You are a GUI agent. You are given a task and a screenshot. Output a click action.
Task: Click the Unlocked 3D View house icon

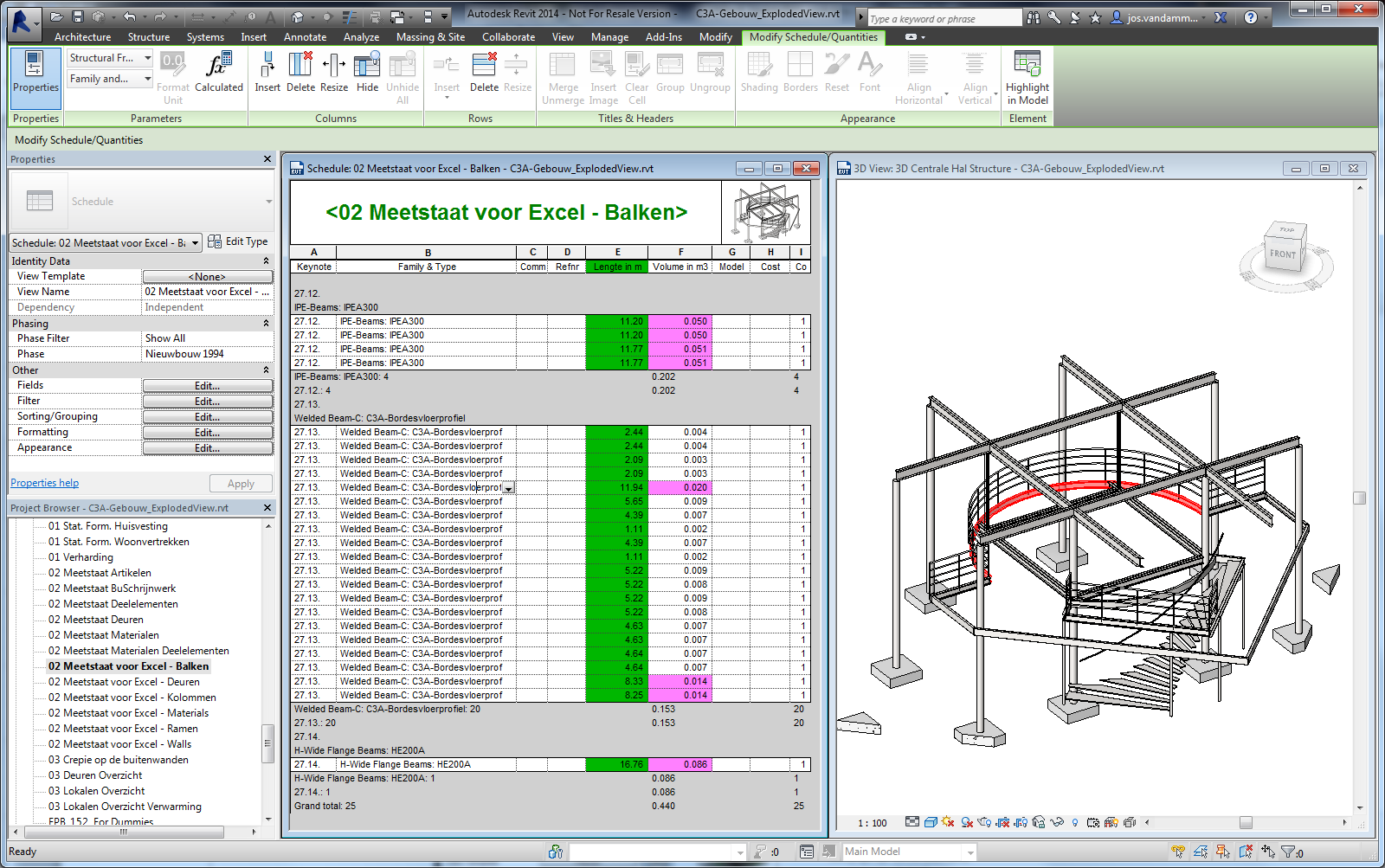[x=1038, y=822]
